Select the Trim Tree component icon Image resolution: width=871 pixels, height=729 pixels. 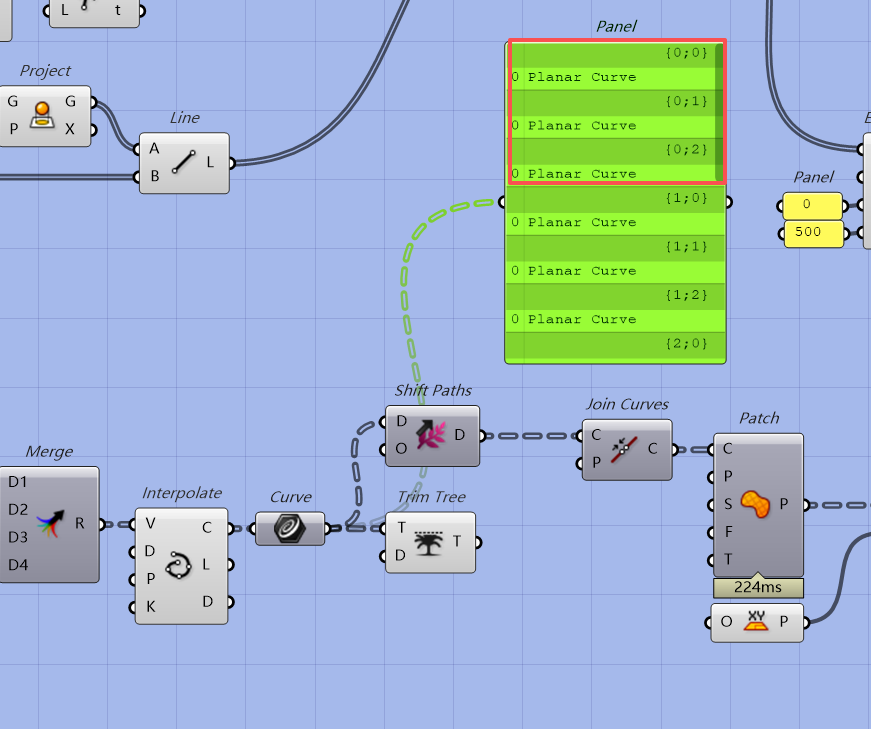click(431, 542)
